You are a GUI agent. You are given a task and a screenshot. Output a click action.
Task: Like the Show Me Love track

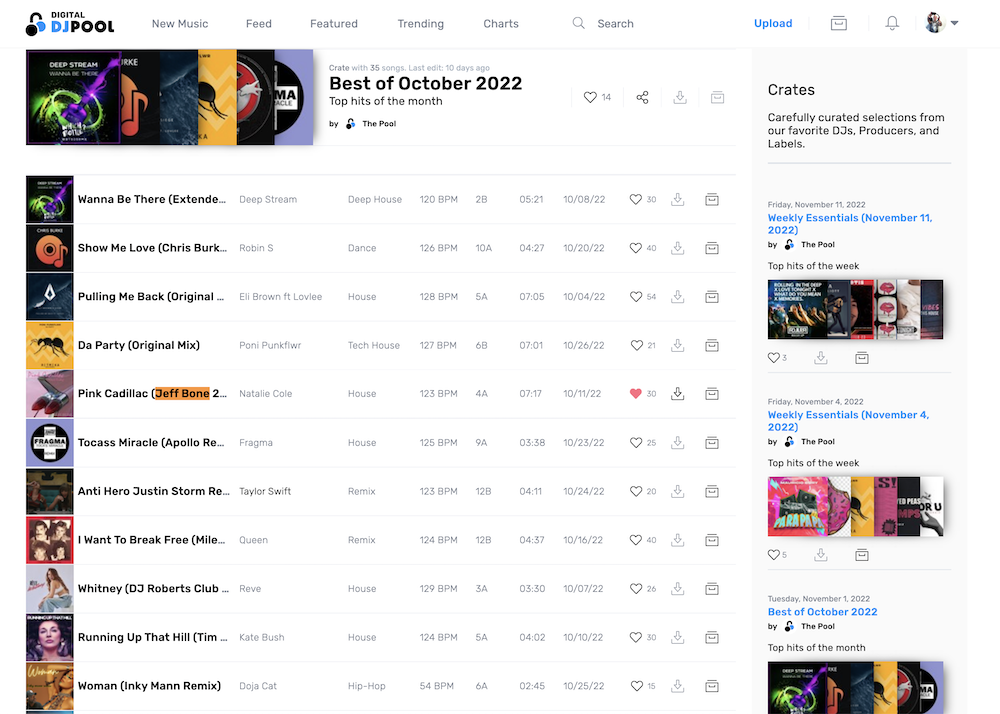636,248
